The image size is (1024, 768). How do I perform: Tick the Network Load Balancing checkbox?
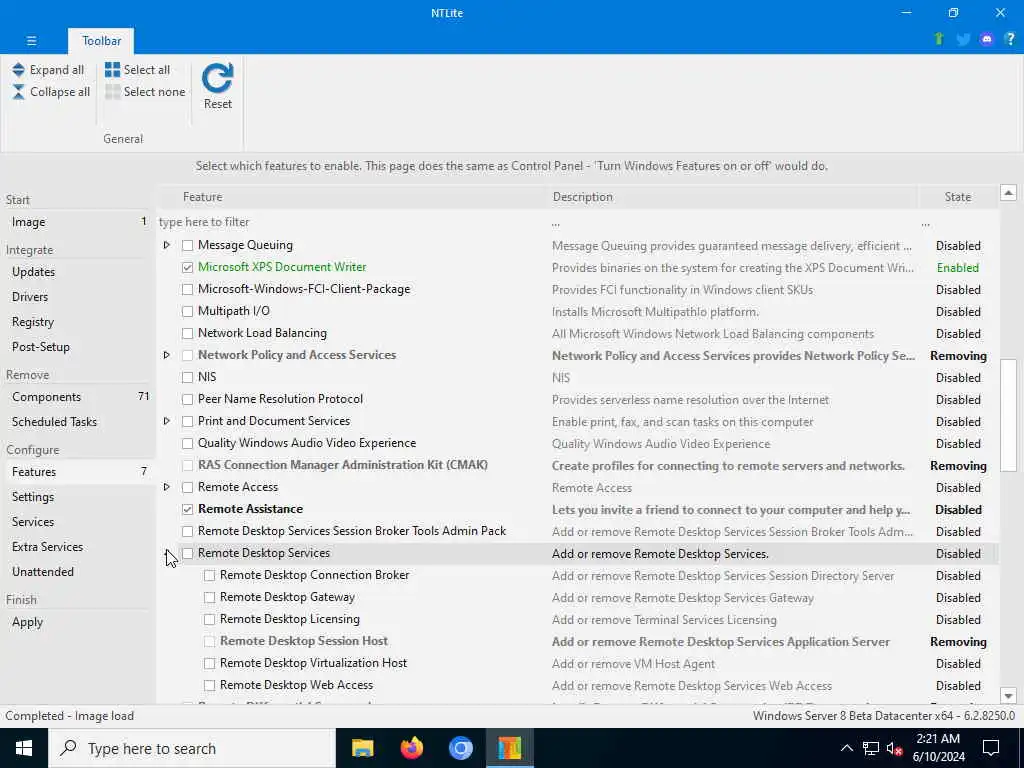click(x=187, y=334)
